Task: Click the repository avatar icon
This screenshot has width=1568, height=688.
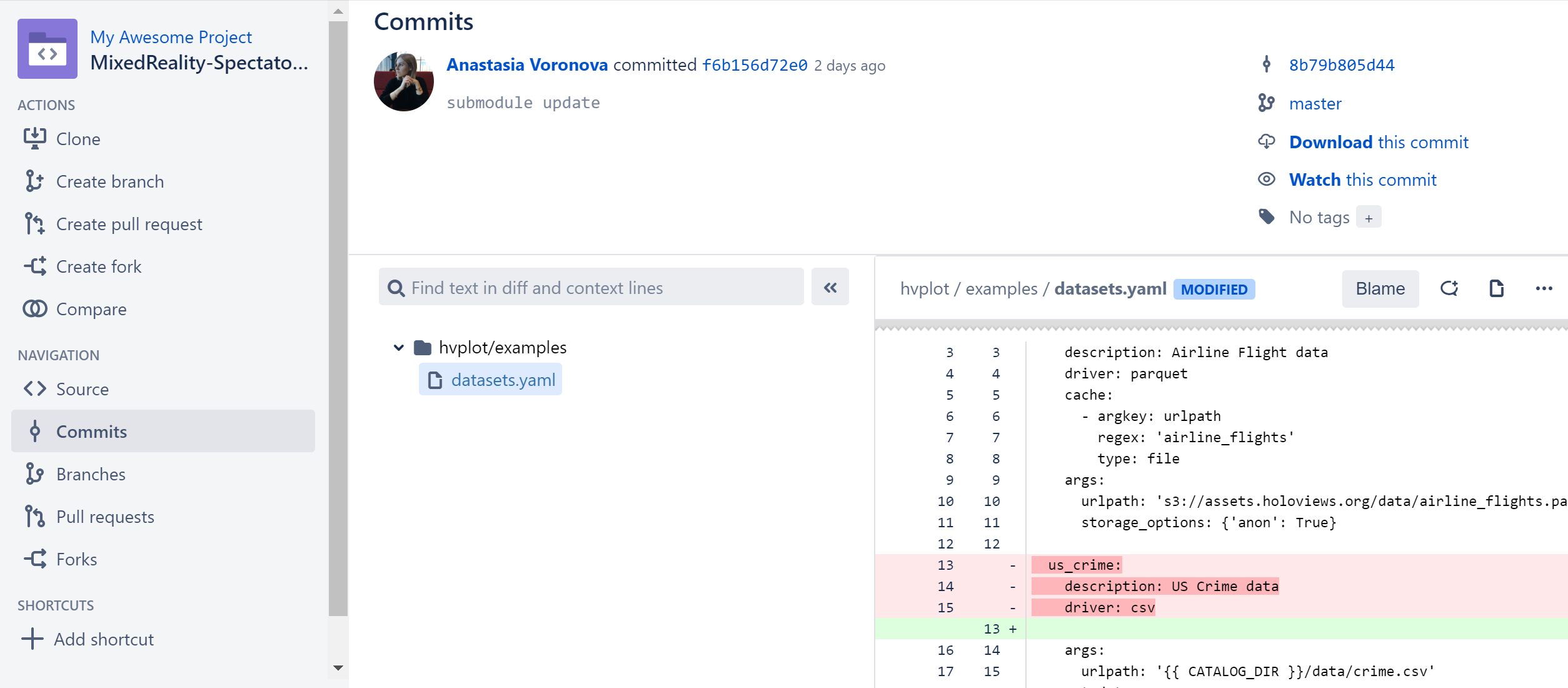Action: (x=48, y=49)
